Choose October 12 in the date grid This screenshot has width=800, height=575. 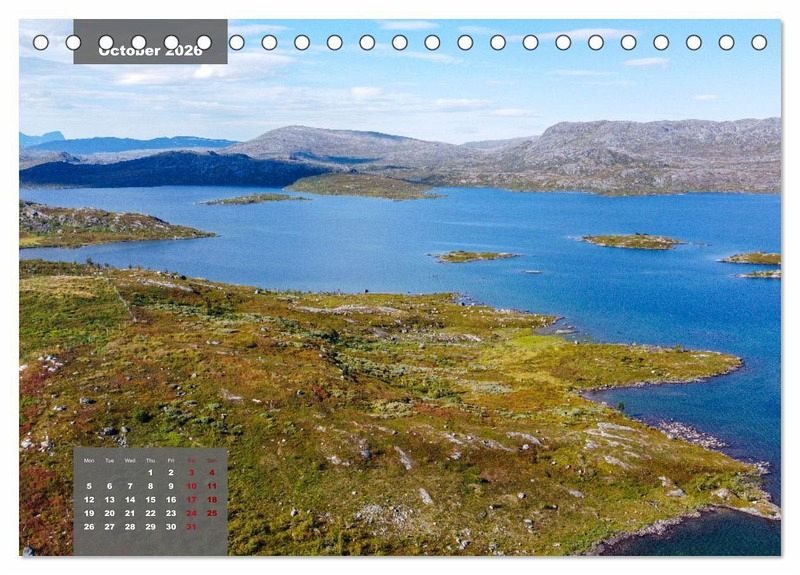point(89,499)
